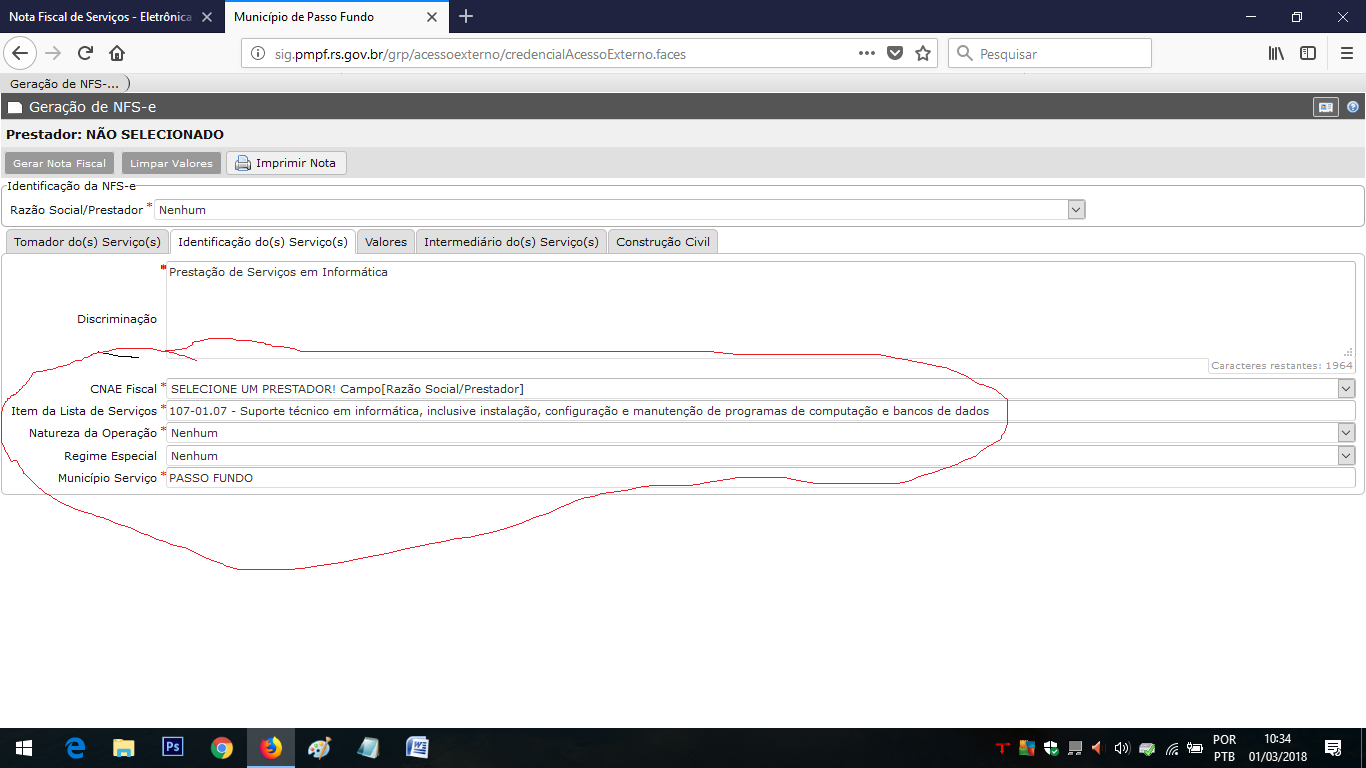The image size is (1366, 768).
Task: Open the Windows notification center
Action: tap(1332, 748)
